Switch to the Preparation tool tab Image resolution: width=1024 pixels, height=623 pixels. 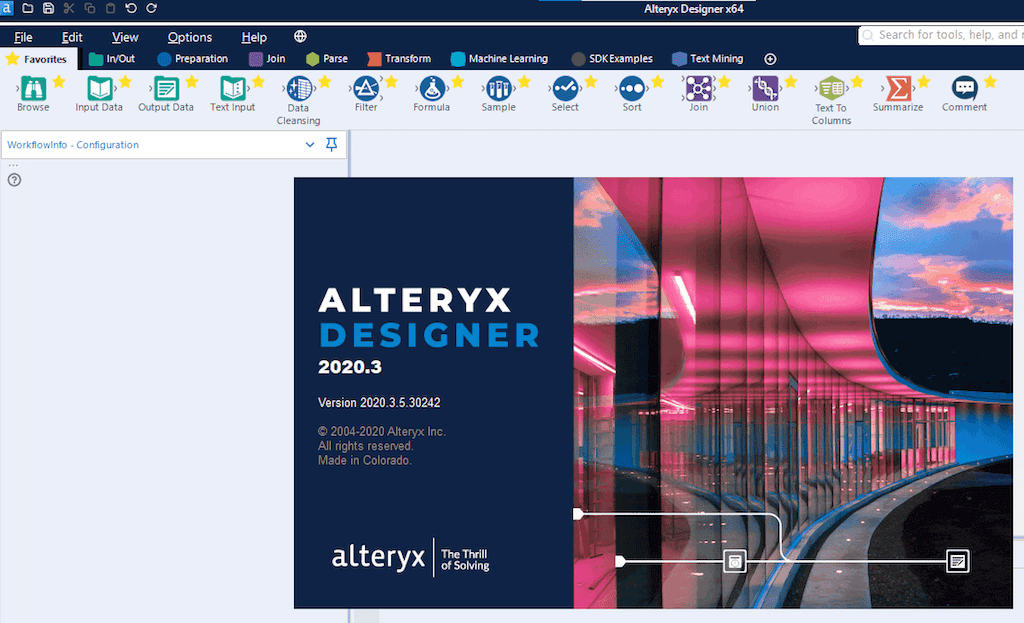click(x=193, y=59)
